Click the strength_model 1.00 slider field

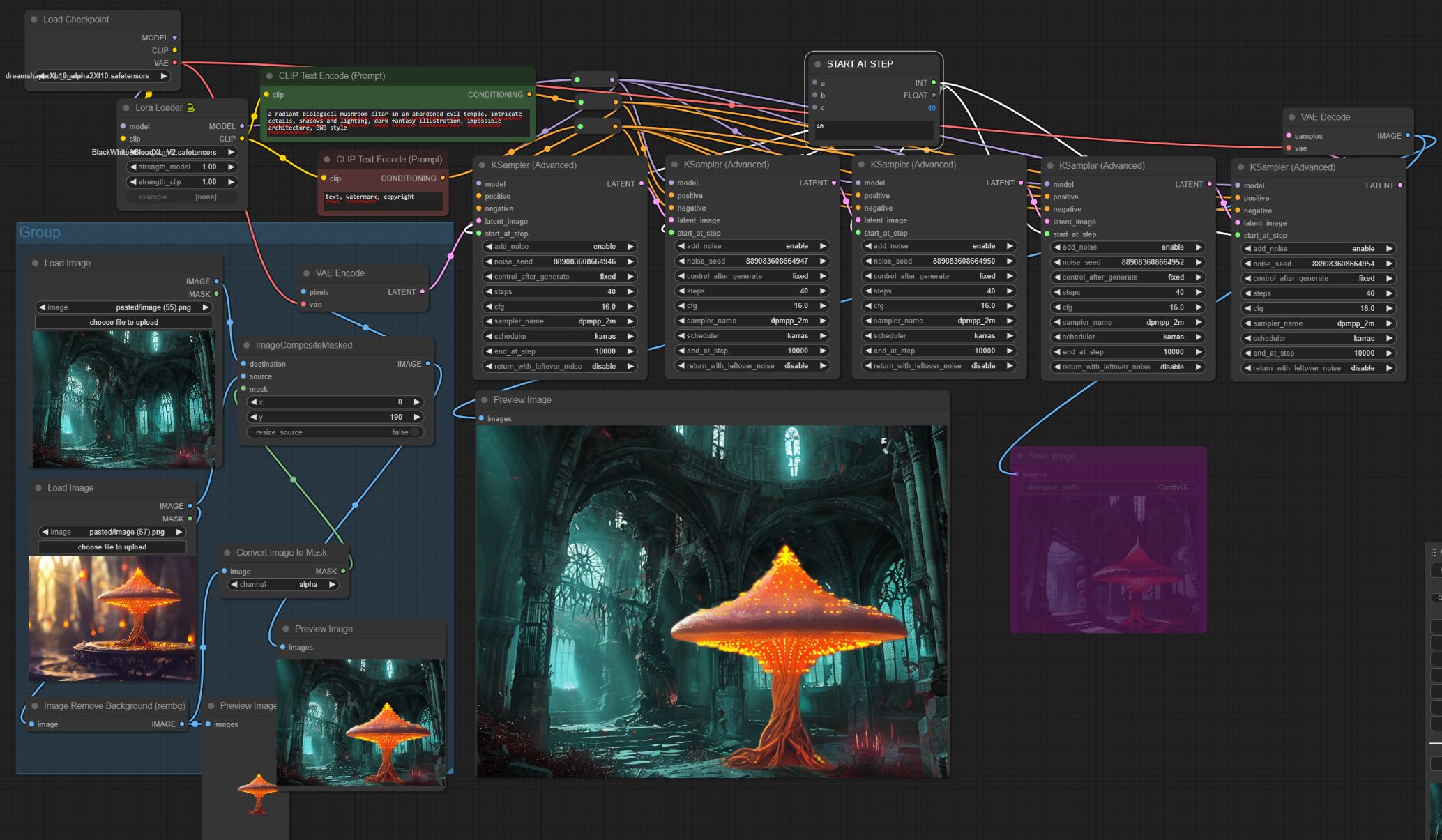(x=181, y=167)
